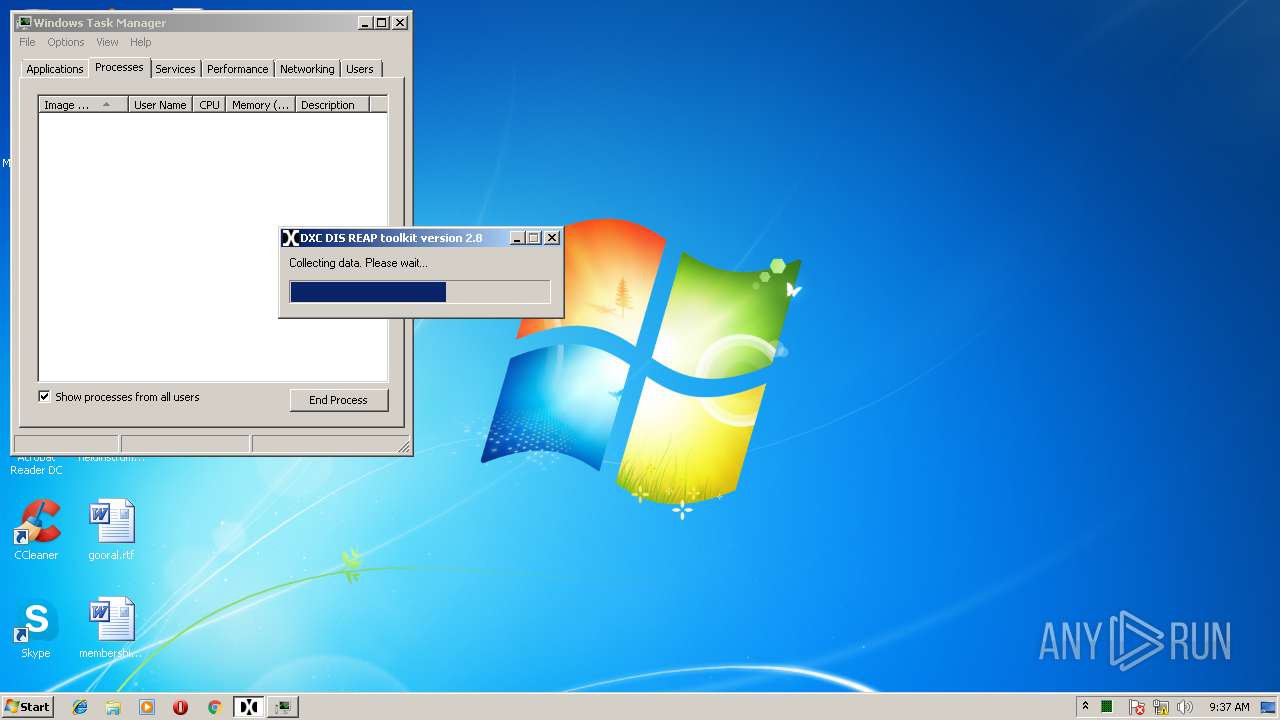The image size is (1280, 720).
Task: Sort by CPU column header
Action: point(209,104)
